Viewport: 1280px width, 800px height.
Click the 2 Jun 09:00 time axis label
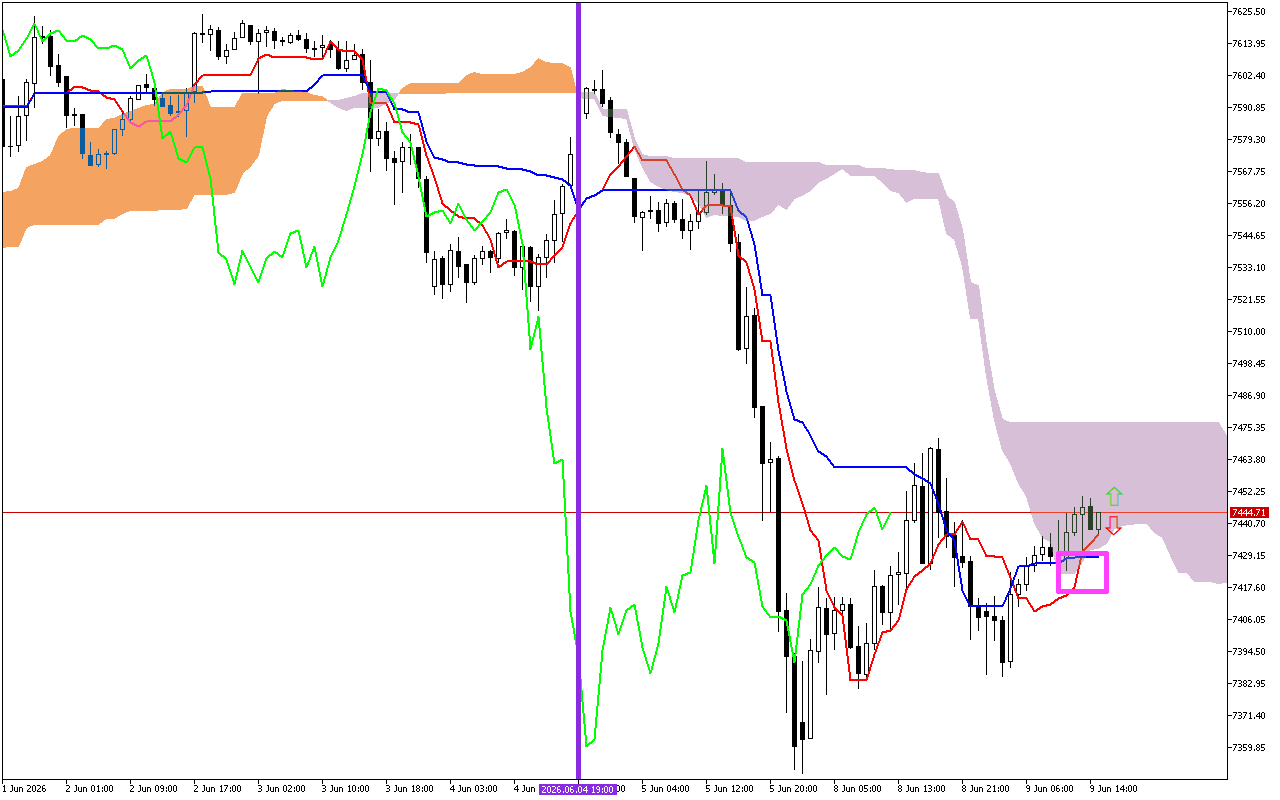[x=153, y=789]
